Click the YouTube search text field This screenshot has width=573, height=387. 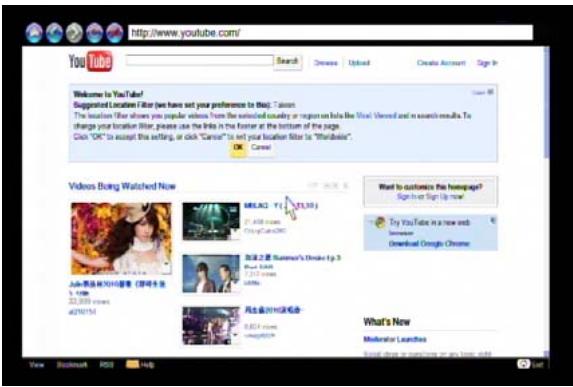[200, 61]
